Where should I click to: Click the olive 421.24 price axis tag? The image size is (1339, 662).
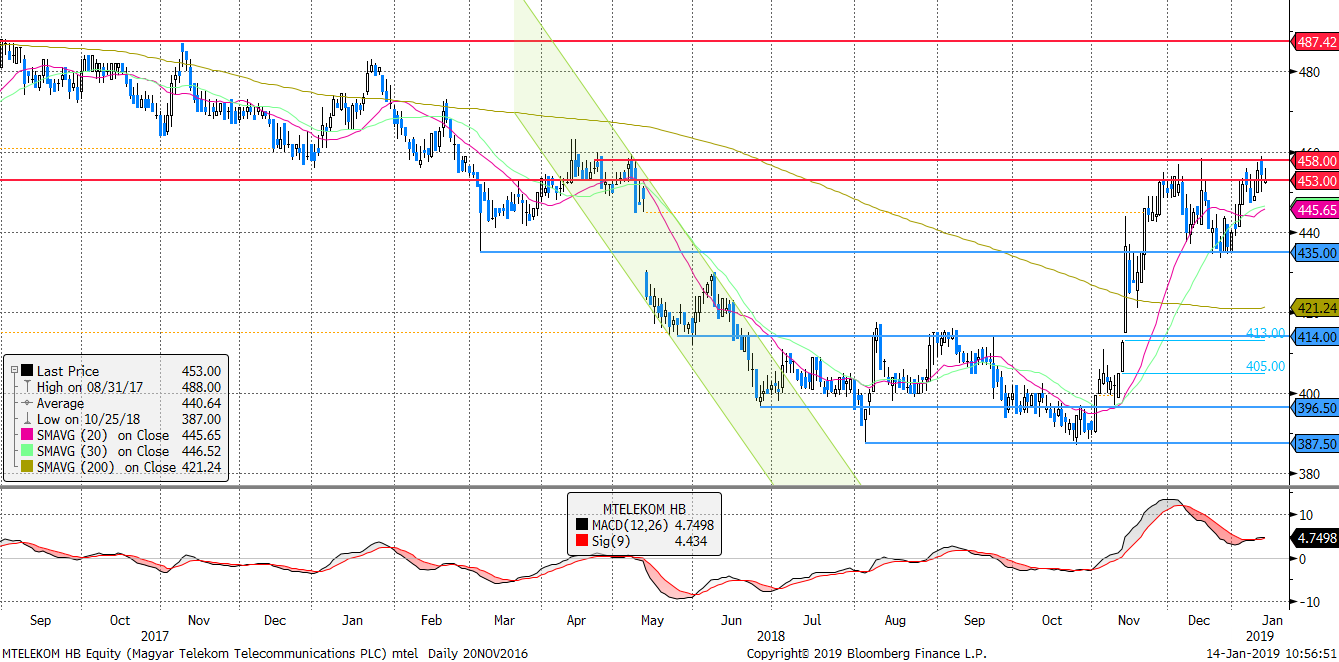click(1315, 308)
